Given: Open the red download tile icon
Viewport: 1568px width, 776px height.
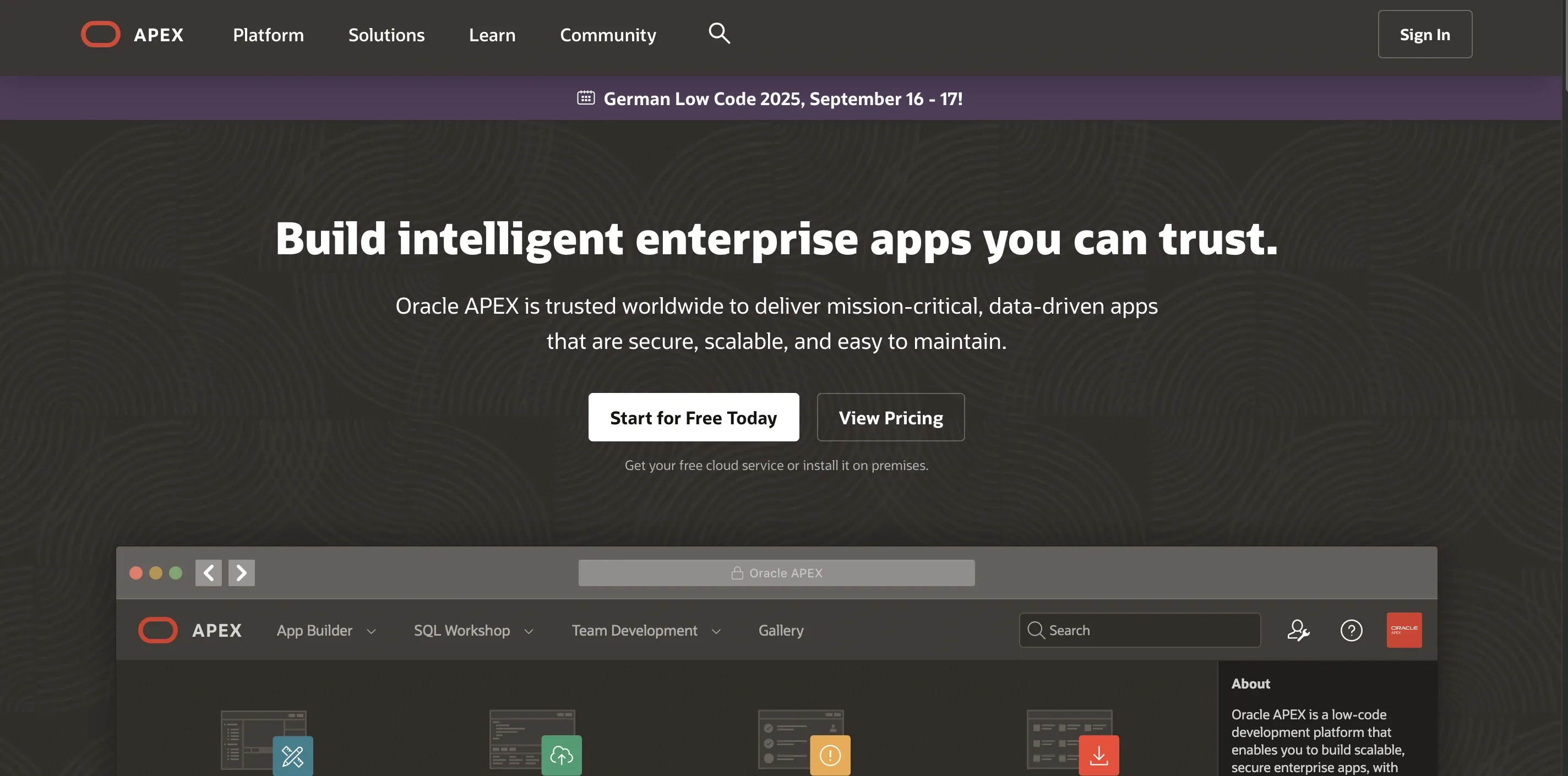Looking at the screenshot, I should pos(1099,755).
